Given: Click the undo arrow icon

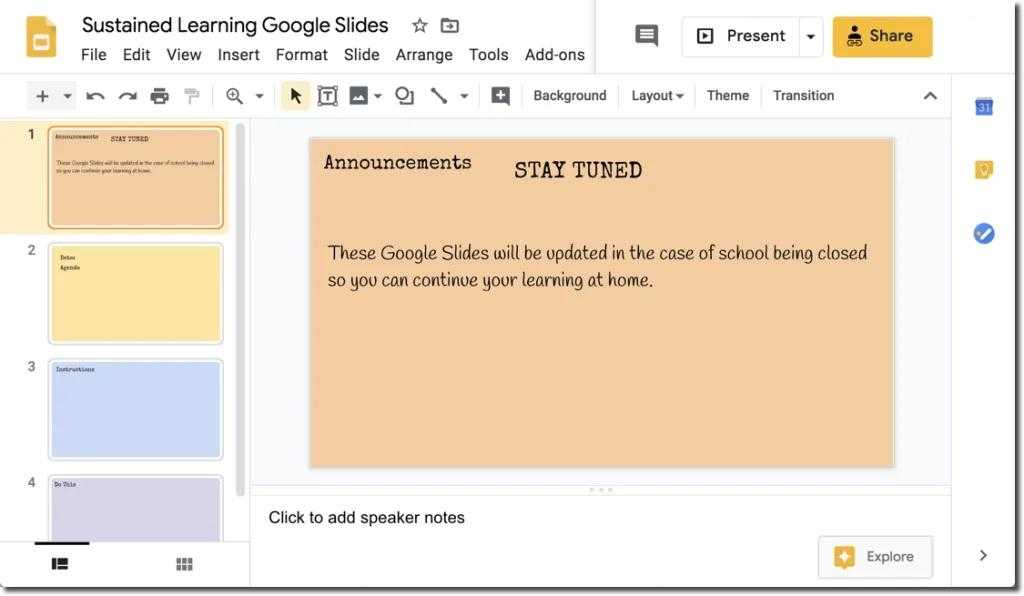Looking at the screenshot, I should tap(96, 96).
